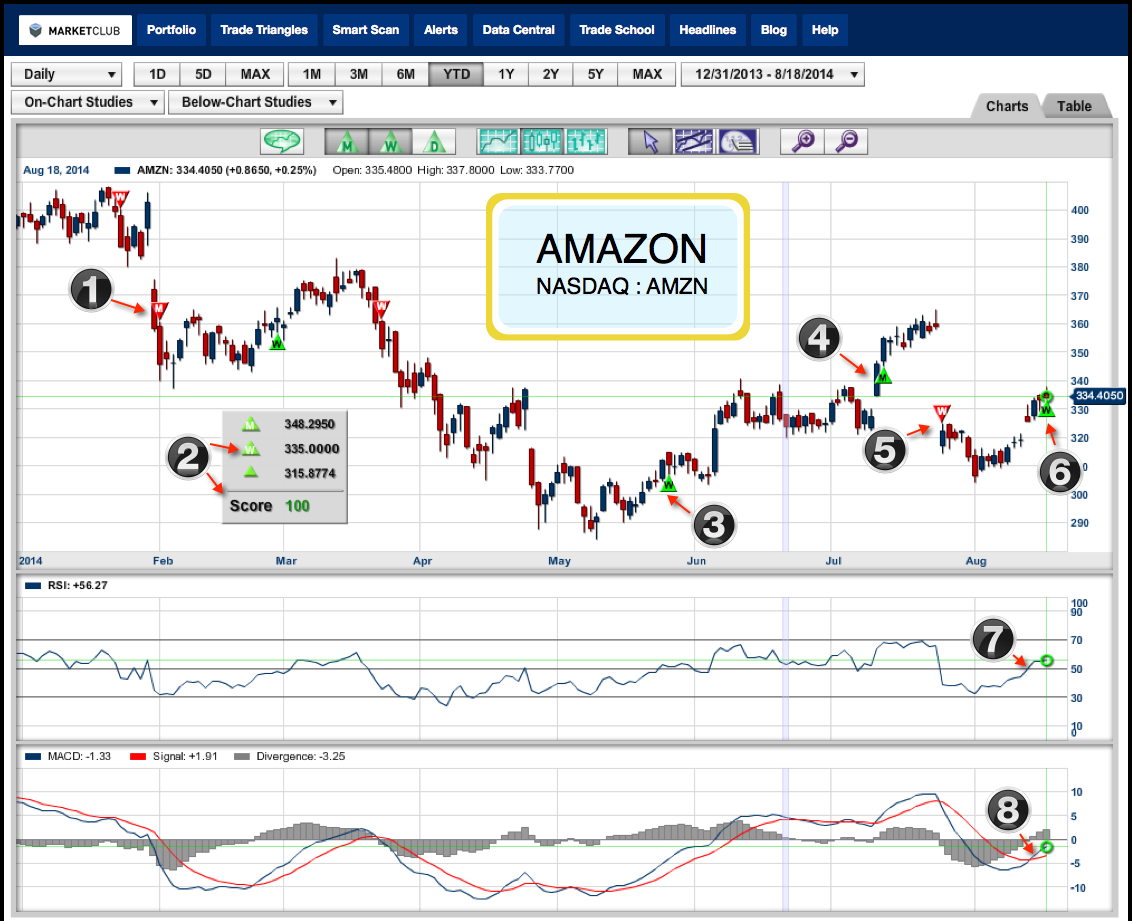Viewport: 1132px width, 921px height.
Task: Expand the Below-Chart Studies dropdown
Action: (x=256, y=102)
